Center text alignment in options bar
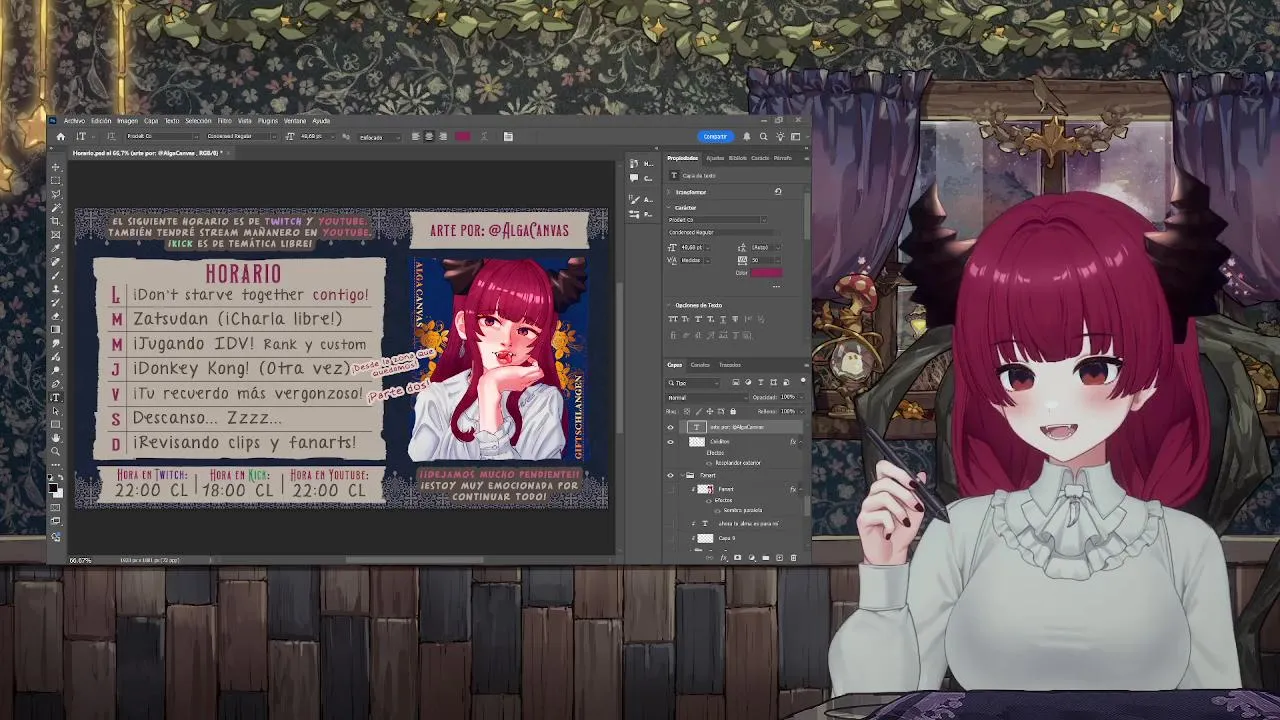The width and height of the screenshot is (1280, 720). 429,137
